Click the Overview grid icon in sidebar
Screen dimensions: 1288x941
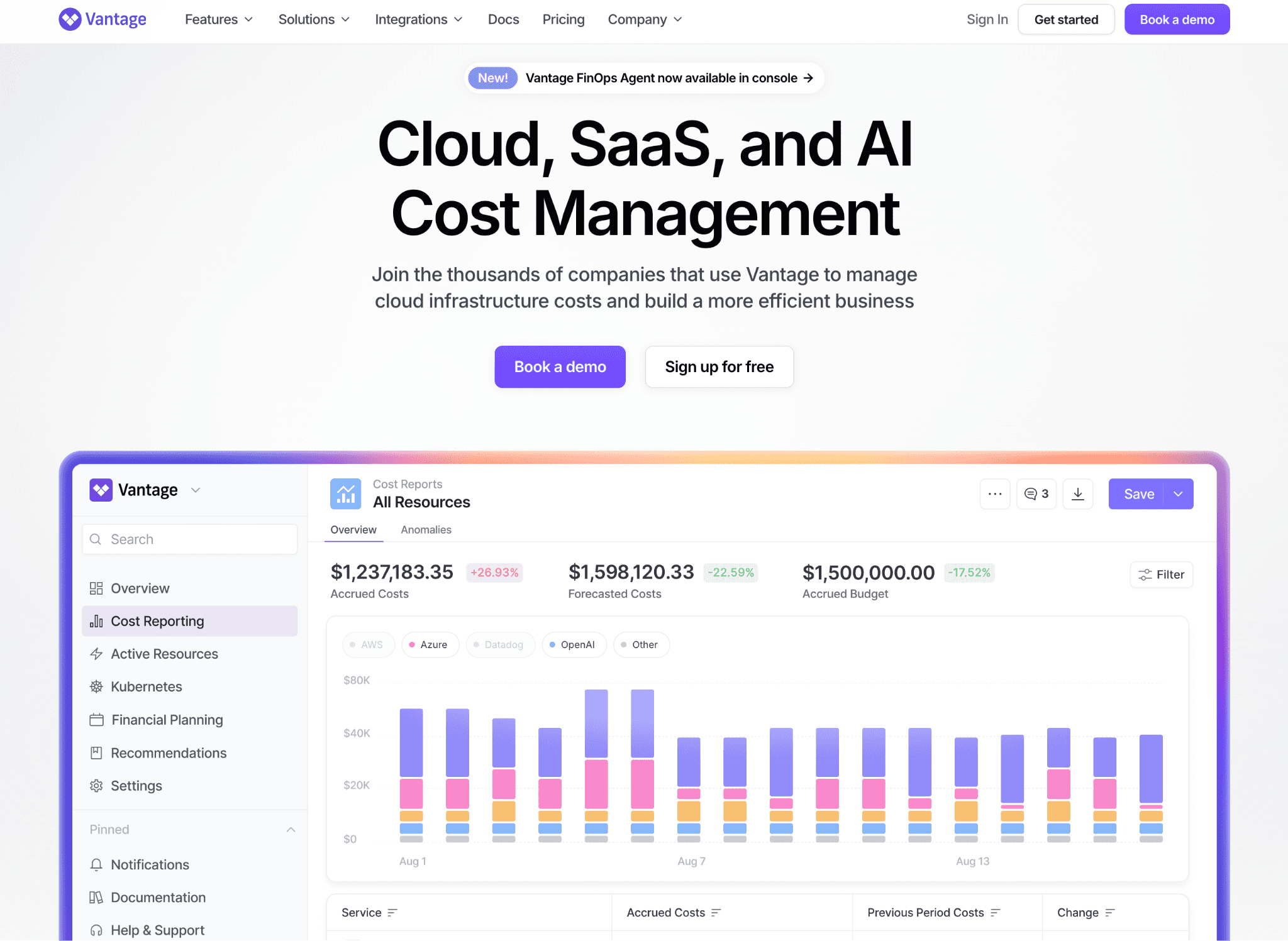pos(96,588)
